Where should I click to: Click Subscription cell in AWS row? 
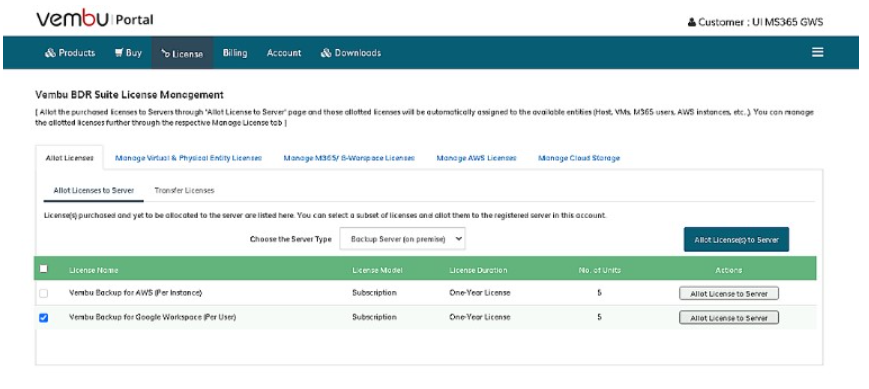[374, 293]
